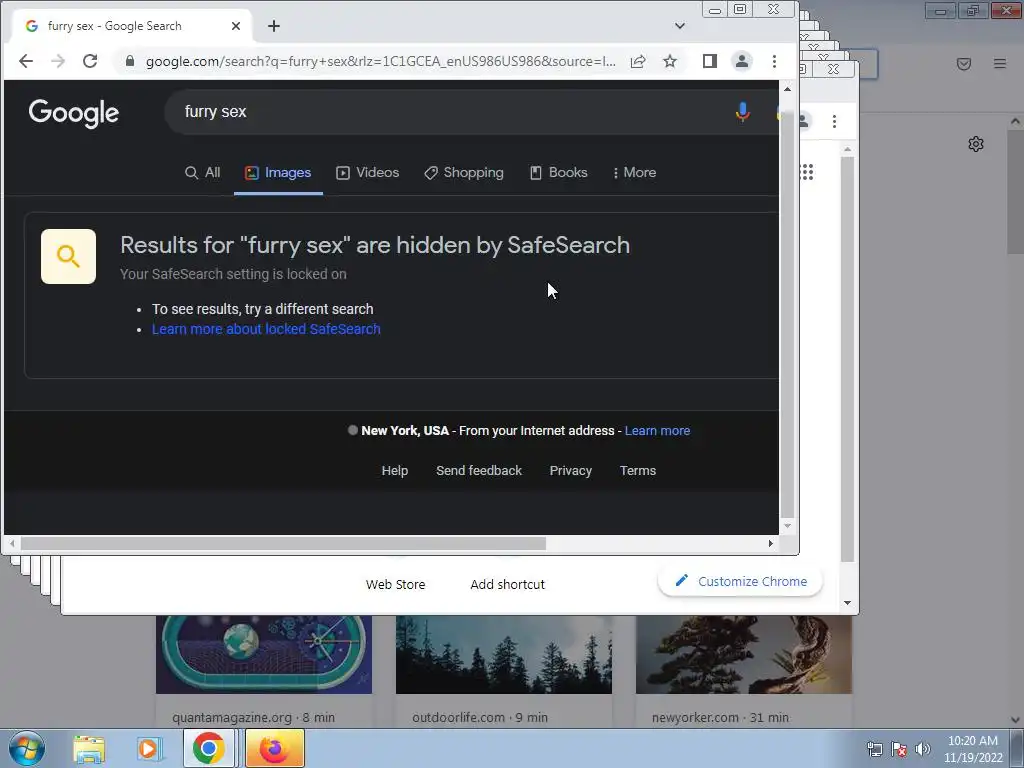Open the Help footer link

pos(394,471)
